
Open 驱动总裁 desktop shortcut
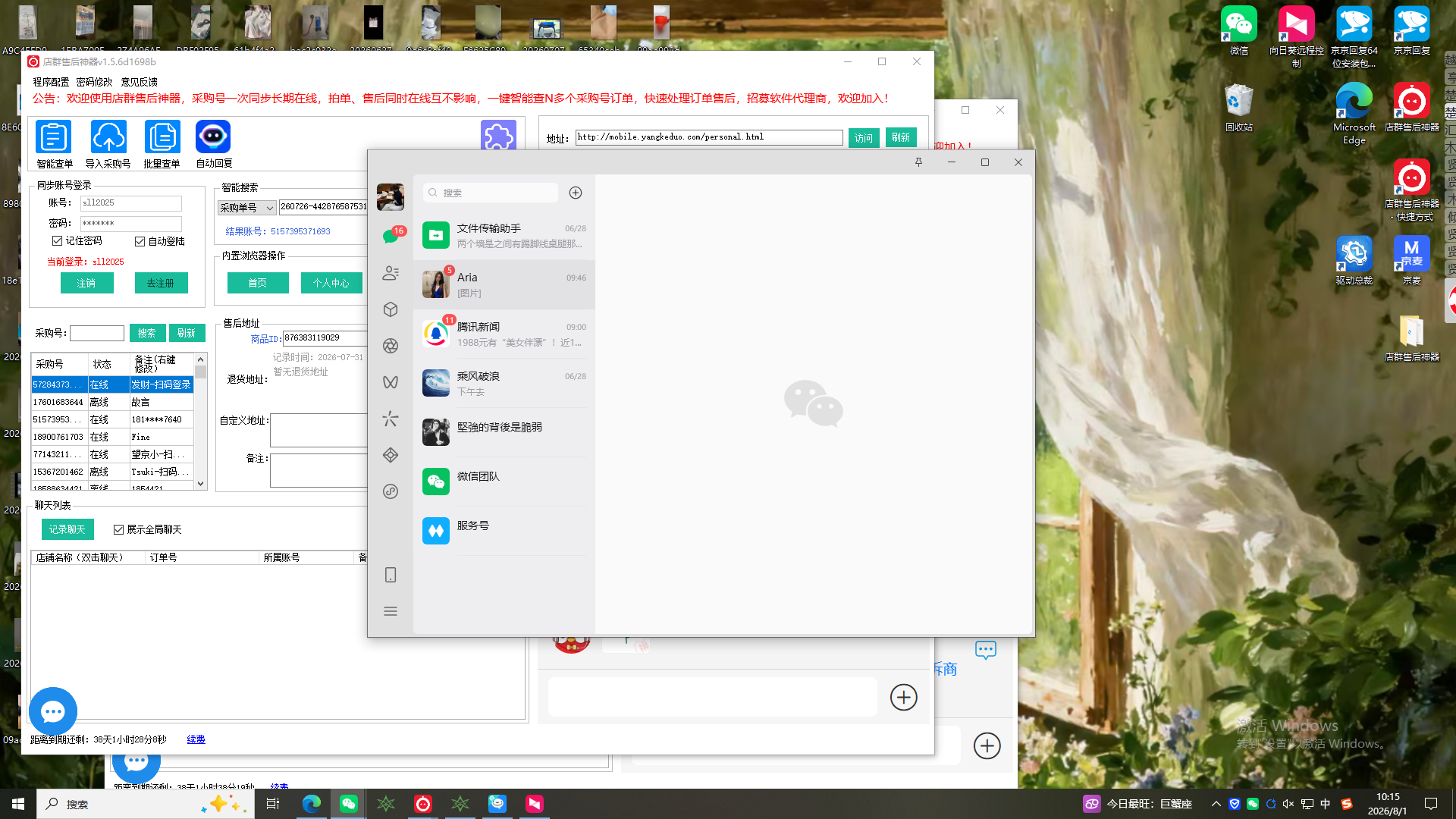pyautogui.click(x=1354, y=260)
